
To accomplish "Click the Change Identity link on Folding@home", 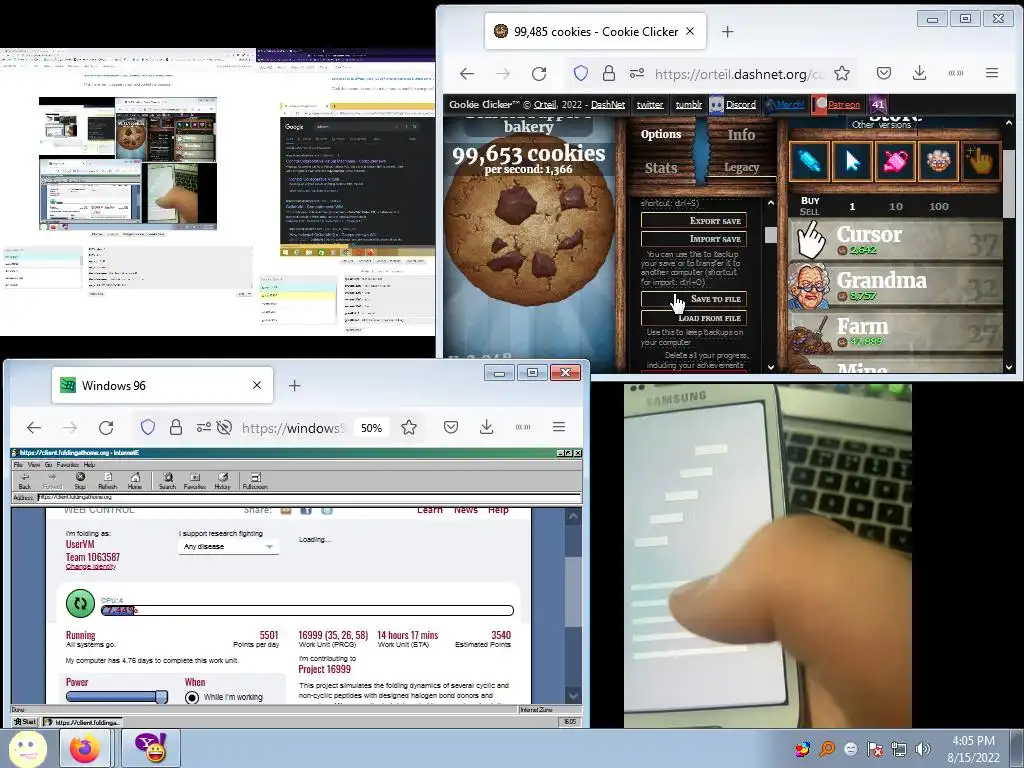I will 91,567.
